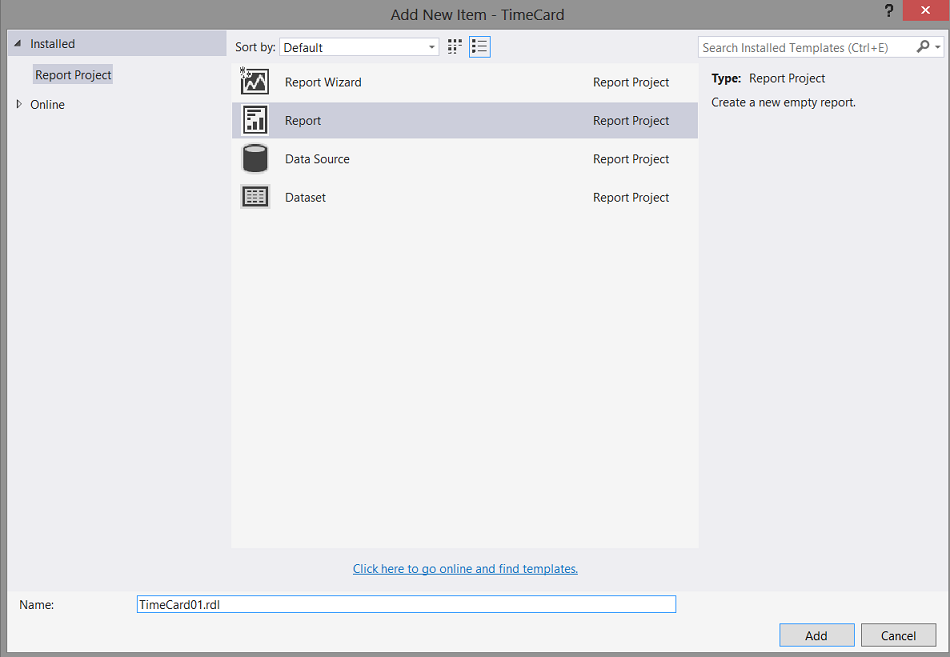Focus the Name field TimeCard01.rdl

[406, 604]
